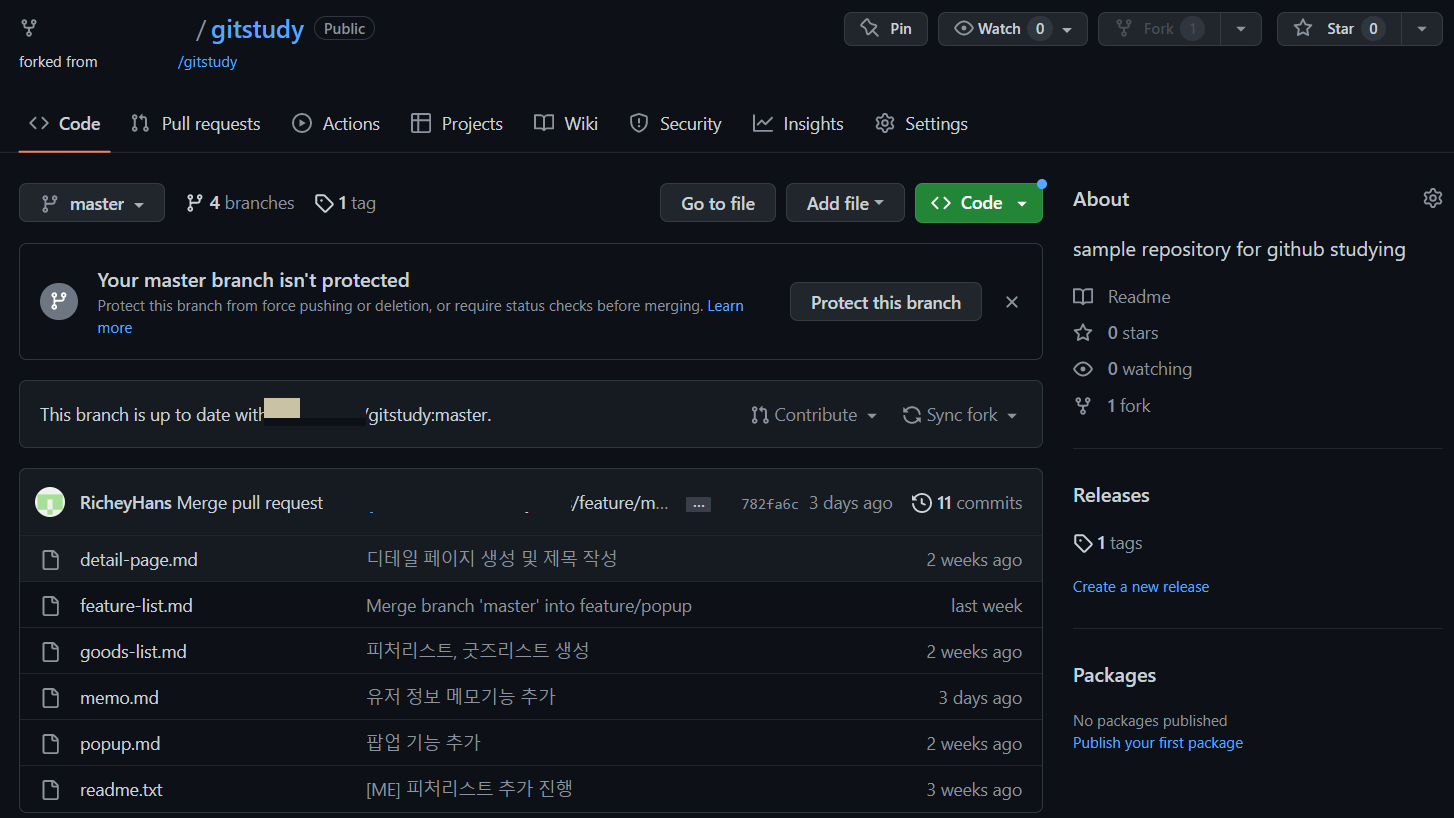Click Protect this branch button
The height and width of the screenshot is (818, 1454).
886,302
